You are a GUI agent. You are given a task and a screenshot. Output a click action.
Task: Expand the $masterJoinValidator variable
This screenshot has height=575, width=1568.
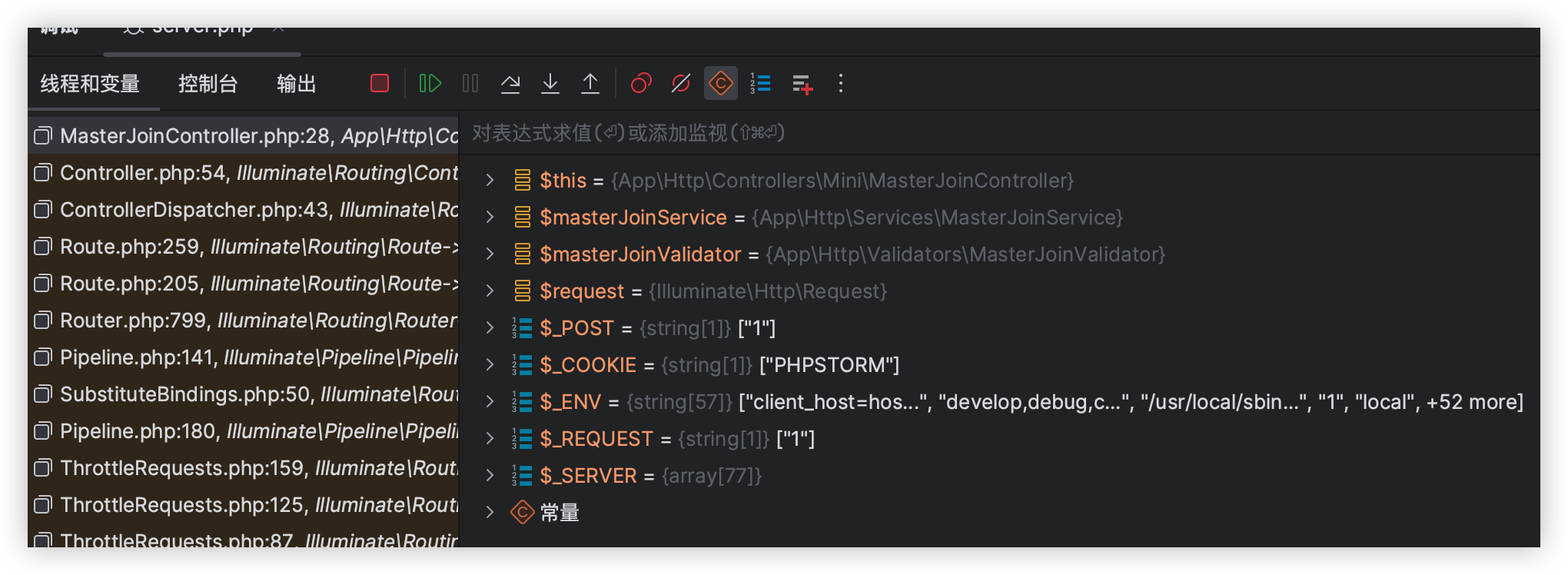pyautogui.click(x=490, y=254)
